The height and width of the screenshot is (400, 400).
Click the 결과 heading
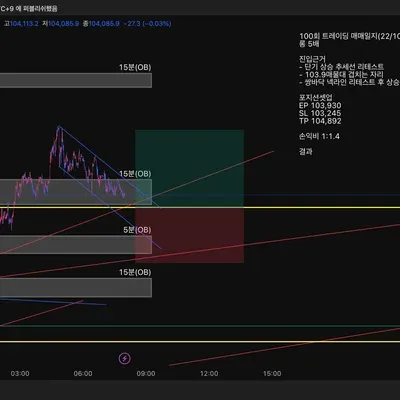(x=306, y=152)
